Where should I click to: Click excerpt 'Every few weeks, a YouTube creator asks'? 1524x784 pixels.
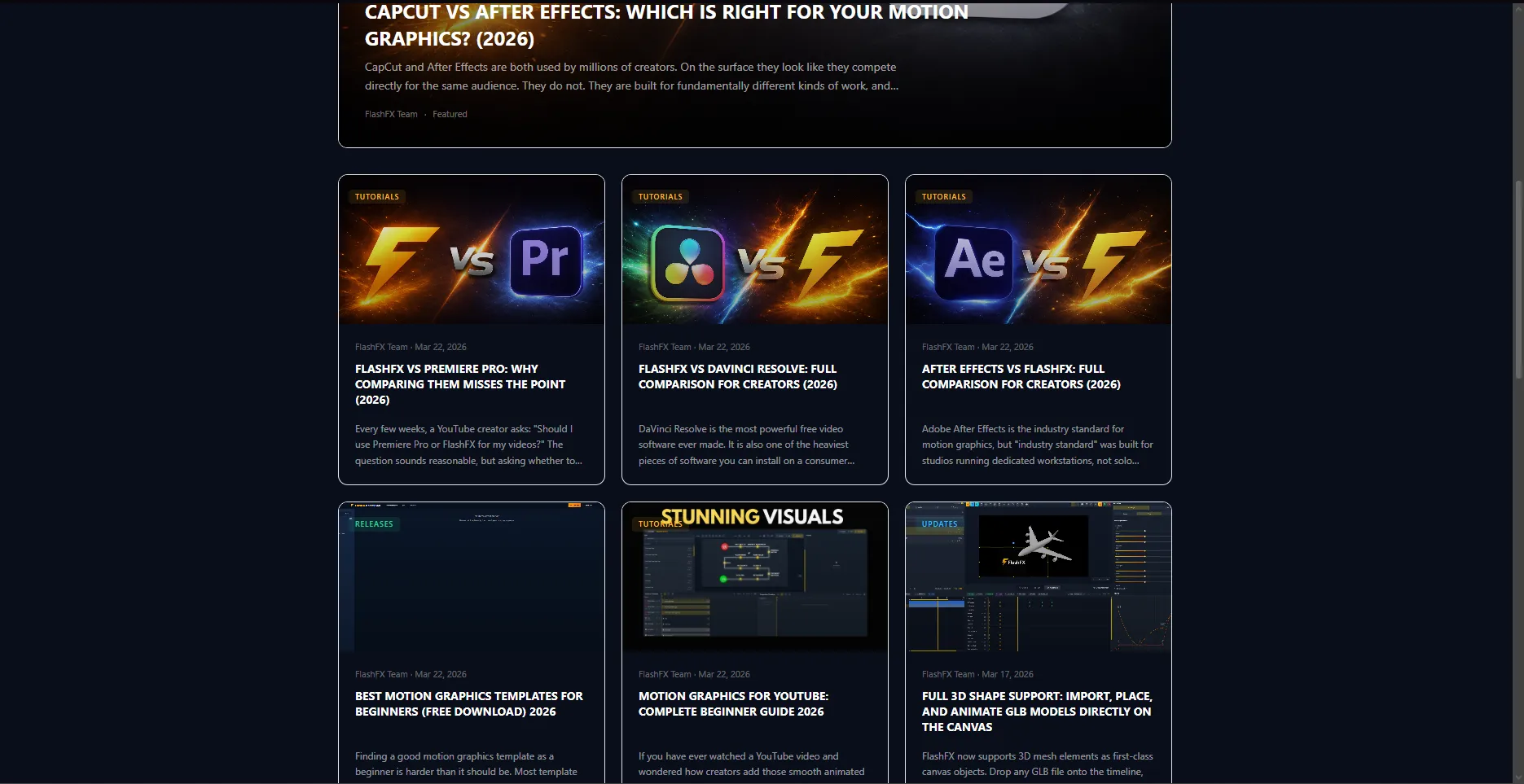point(468,445)
